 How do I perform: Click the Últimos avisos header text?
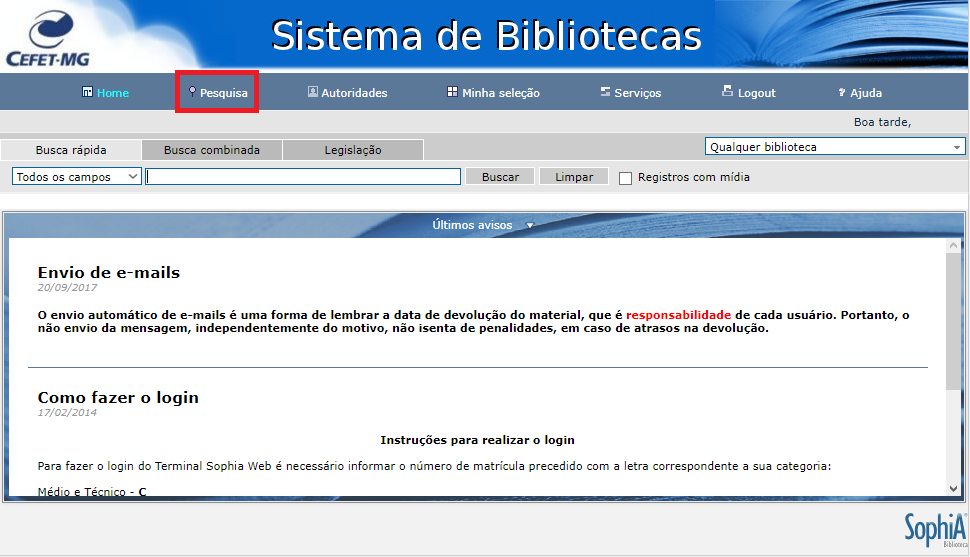[472, 225]
